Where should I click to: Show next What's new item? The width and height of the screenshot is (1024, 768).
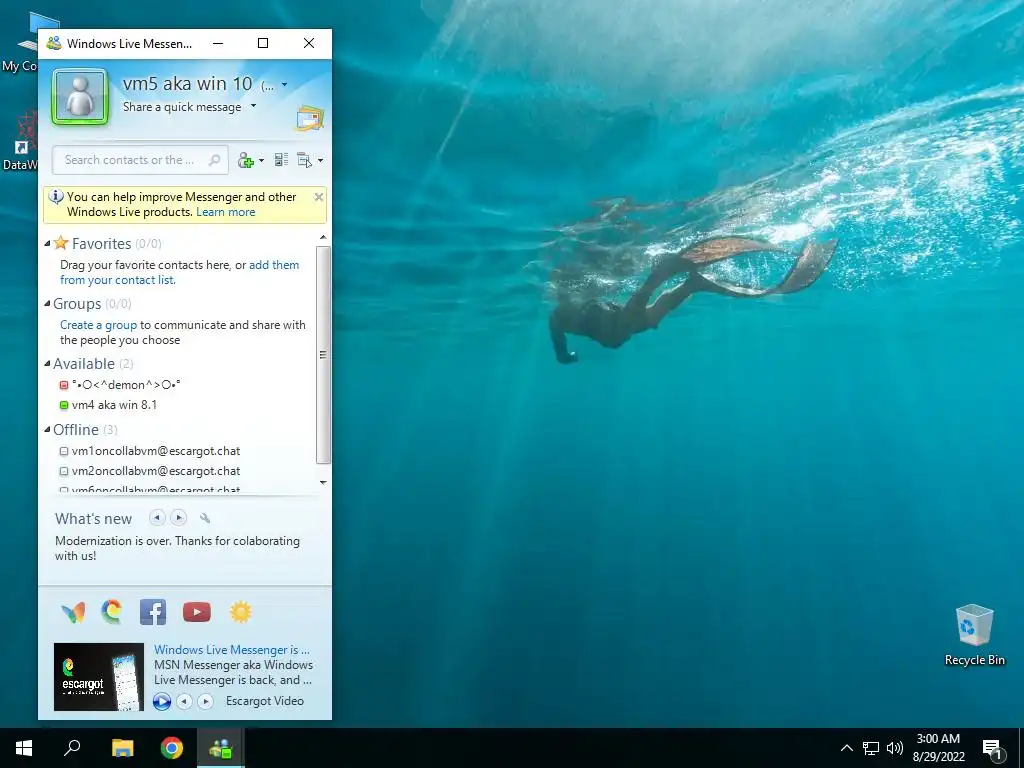click(178, 518)
